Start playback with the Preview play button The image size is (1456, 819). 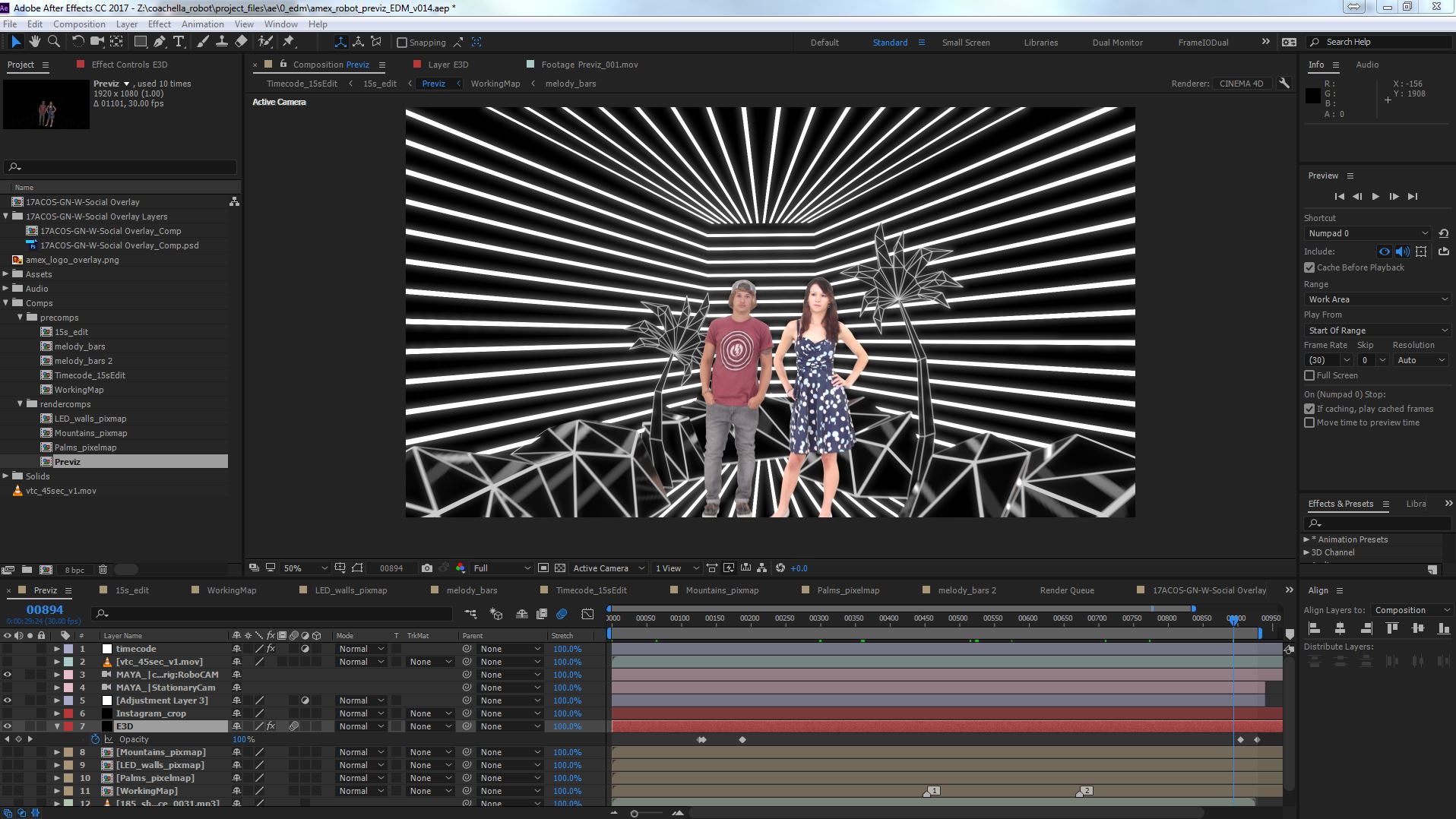click(x=1375, y=197)
